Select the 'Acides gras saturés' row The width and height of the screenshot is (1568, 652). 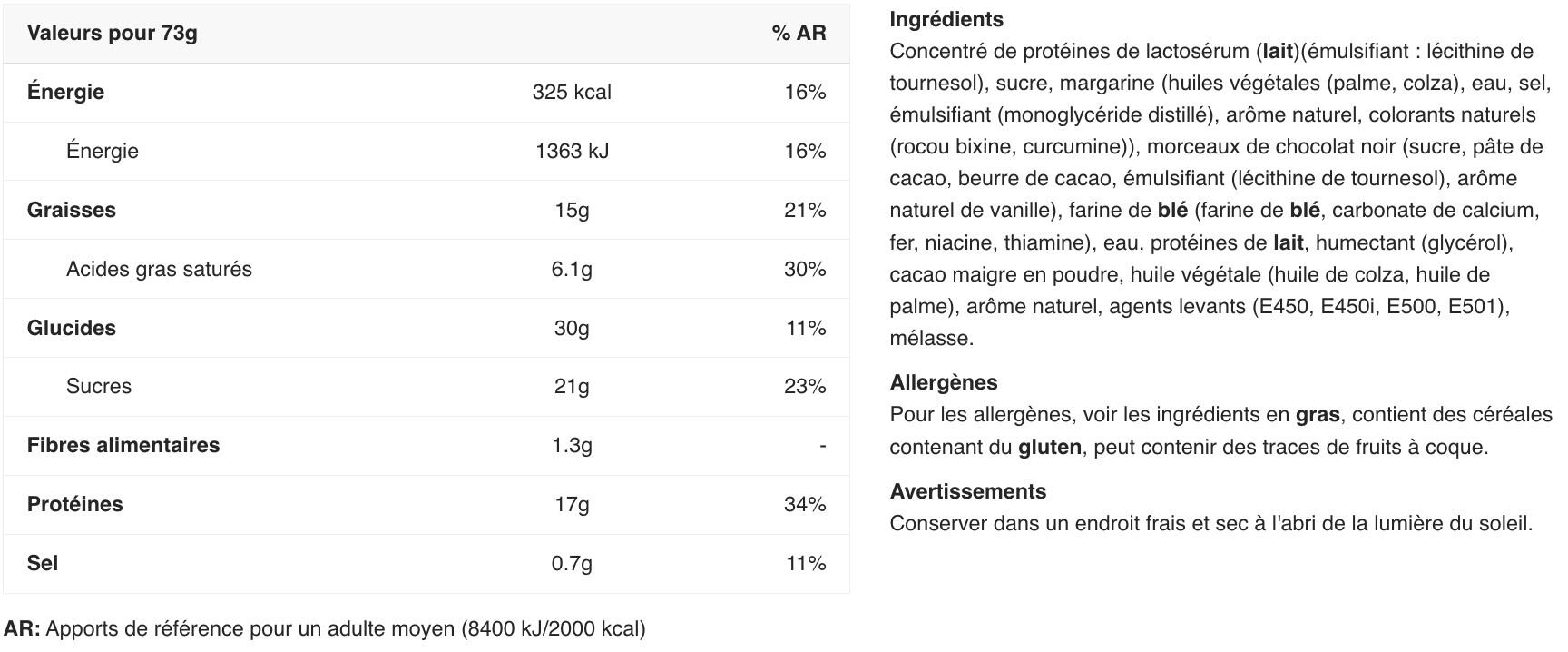[x=426, y=269]
